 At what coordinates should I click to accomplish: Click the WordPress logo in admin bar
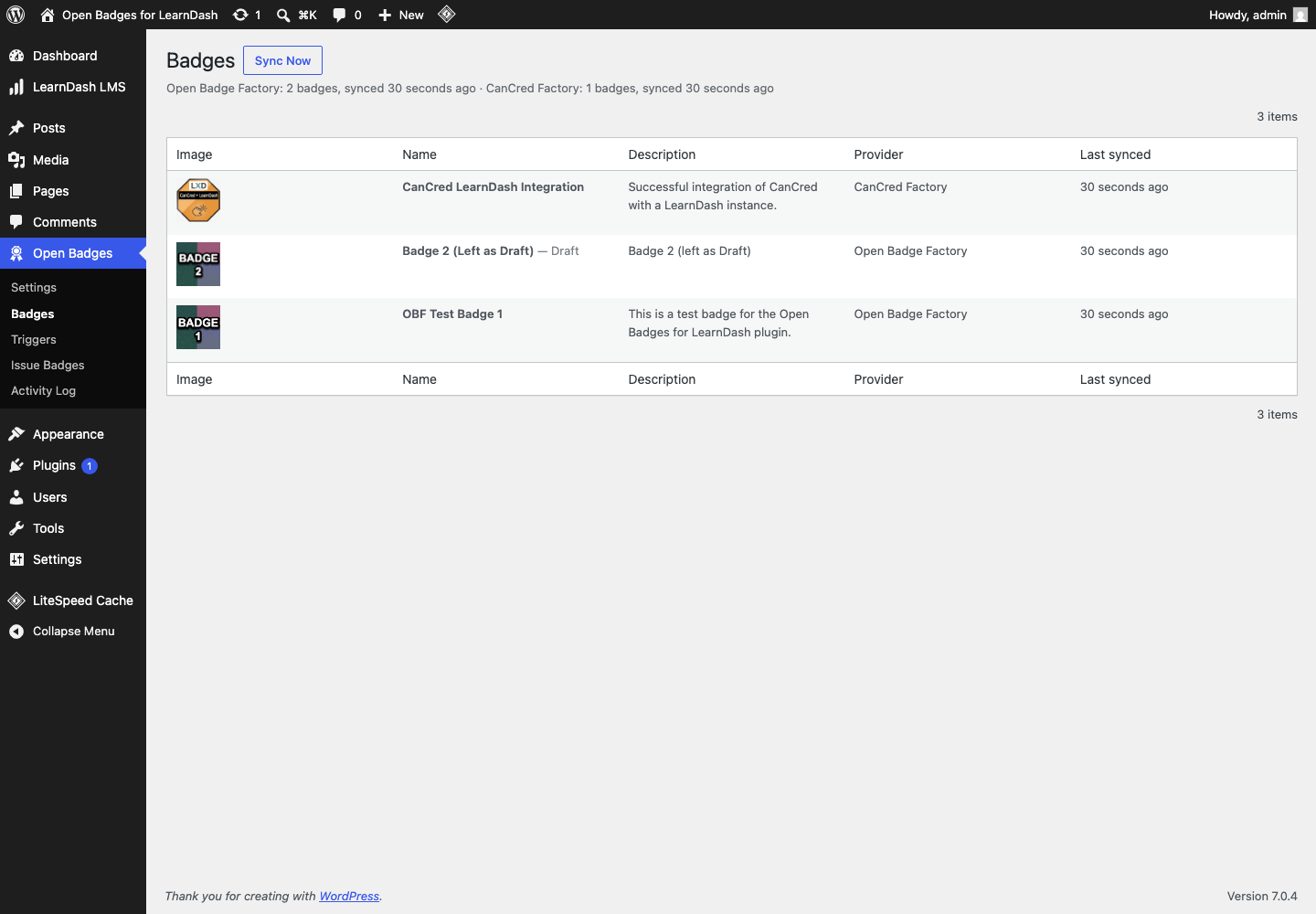pyautogui.click(x=16, y=15)
